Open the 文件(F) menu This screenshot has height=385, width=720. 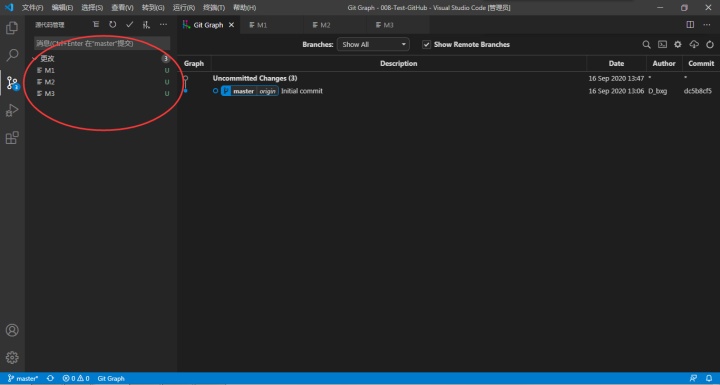pos(33,7)
